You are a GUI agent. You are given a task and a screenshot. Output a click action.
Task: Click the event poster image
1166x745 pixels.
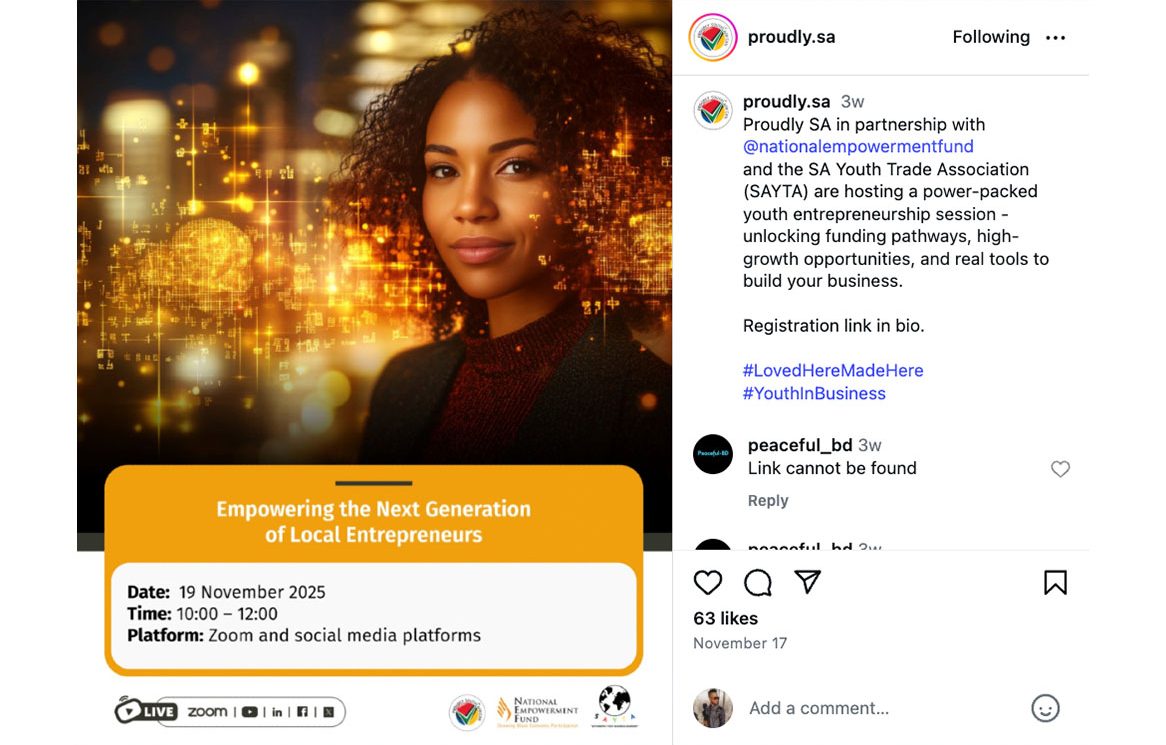pos(374,372)
